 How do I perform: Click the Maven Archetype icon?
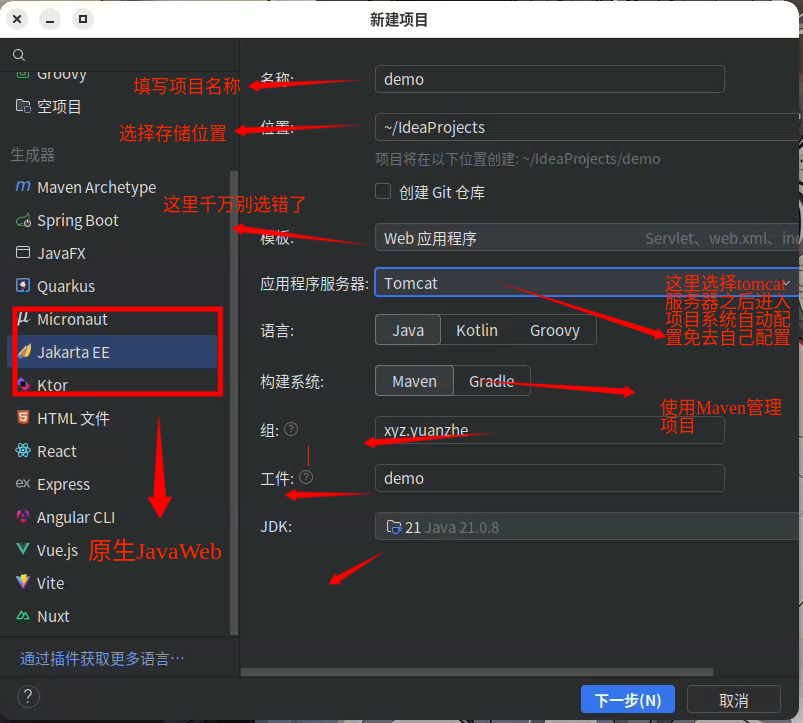pyautogui.click(x=22, y=188)
